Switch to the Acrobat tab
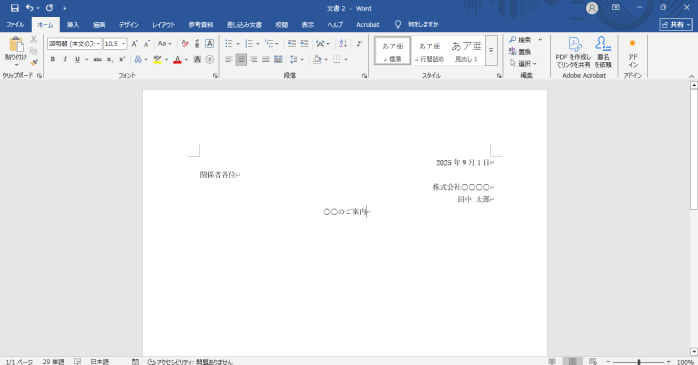 [368, 24]
